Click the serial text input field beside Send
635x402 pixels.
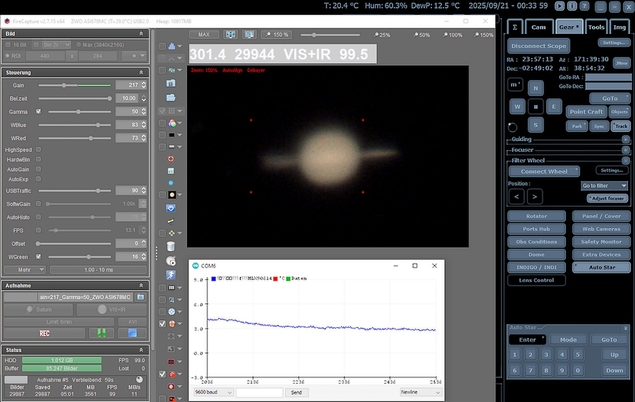coord(258,393)
